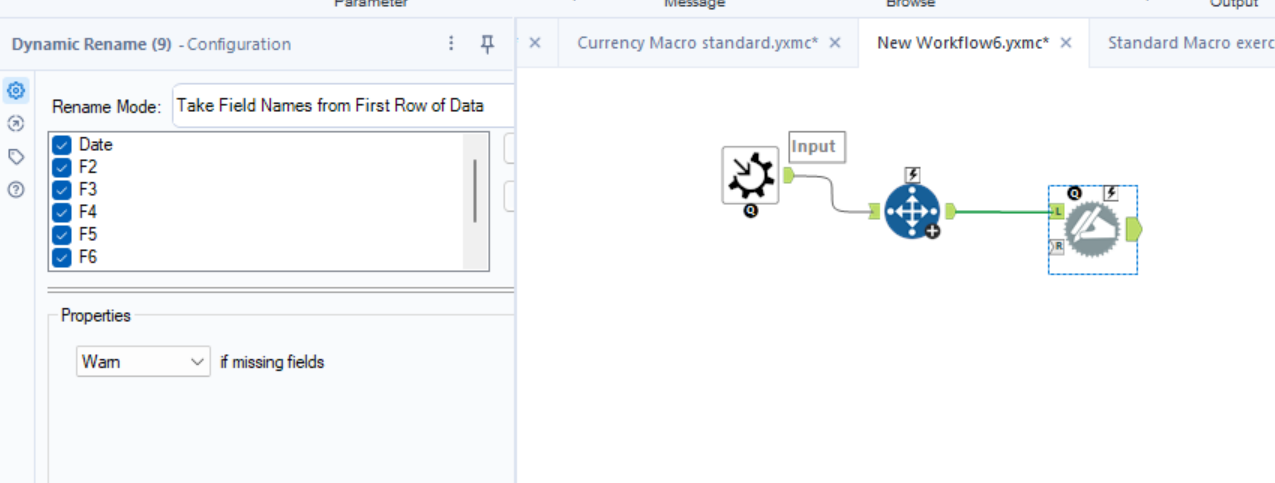Screen dimensions: 1275x483
Task: Open the Warn if missing fields dropdown
Action: [143, 362]
